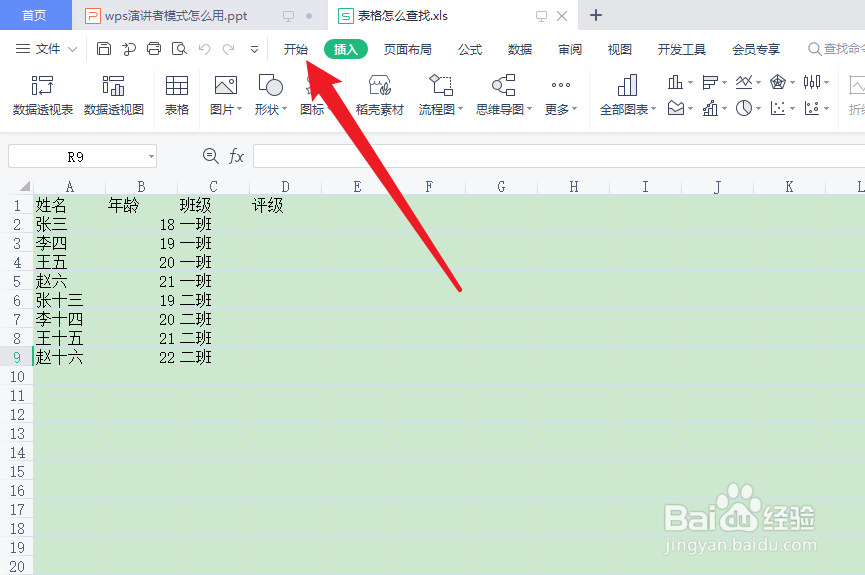Image resolution: width=865 pixels, height=575 pixels.
Task: Insert a 数据透视表 pivot table
Action: (42, 95)
